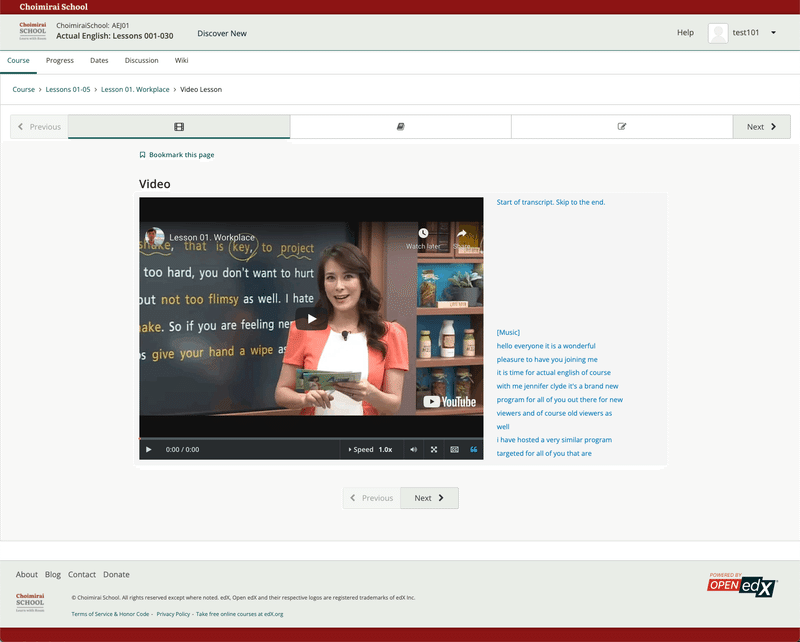Open Discover New in header
The height and width of the screenshot is (642, 800).
coord(222,33)
